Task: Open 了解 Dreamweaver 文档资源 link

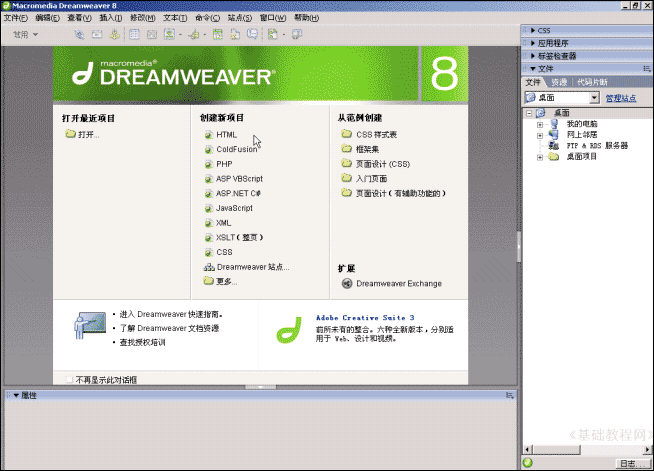Action: pyautogui.click(x=169, y=328)
